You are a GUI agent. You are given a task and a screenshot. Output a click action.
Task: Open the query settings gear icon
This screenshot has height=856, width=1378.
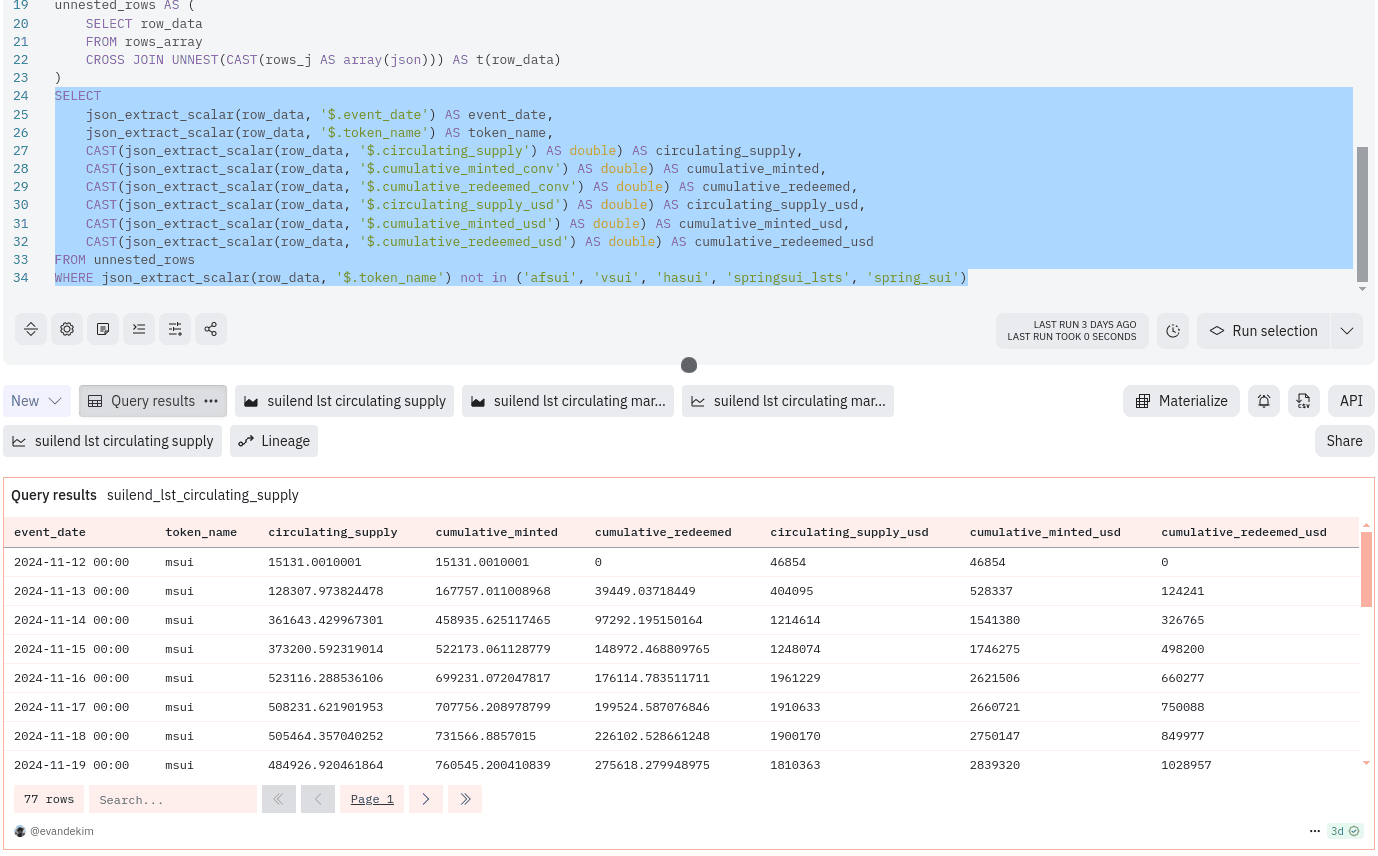tap(67, 329)
